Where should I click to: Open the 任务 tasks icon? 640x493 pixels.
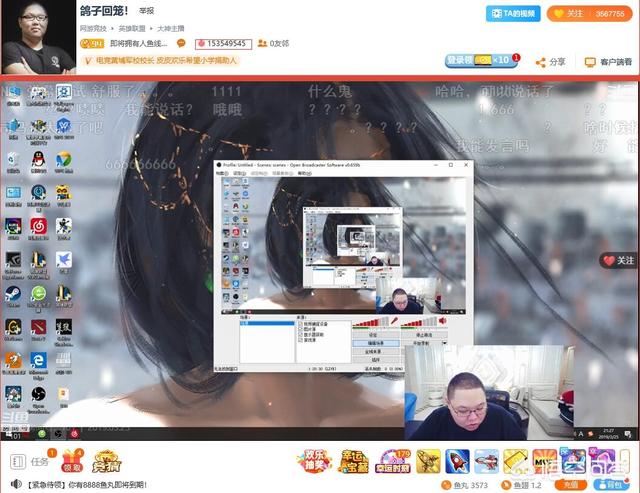click(x=28, y=461)
